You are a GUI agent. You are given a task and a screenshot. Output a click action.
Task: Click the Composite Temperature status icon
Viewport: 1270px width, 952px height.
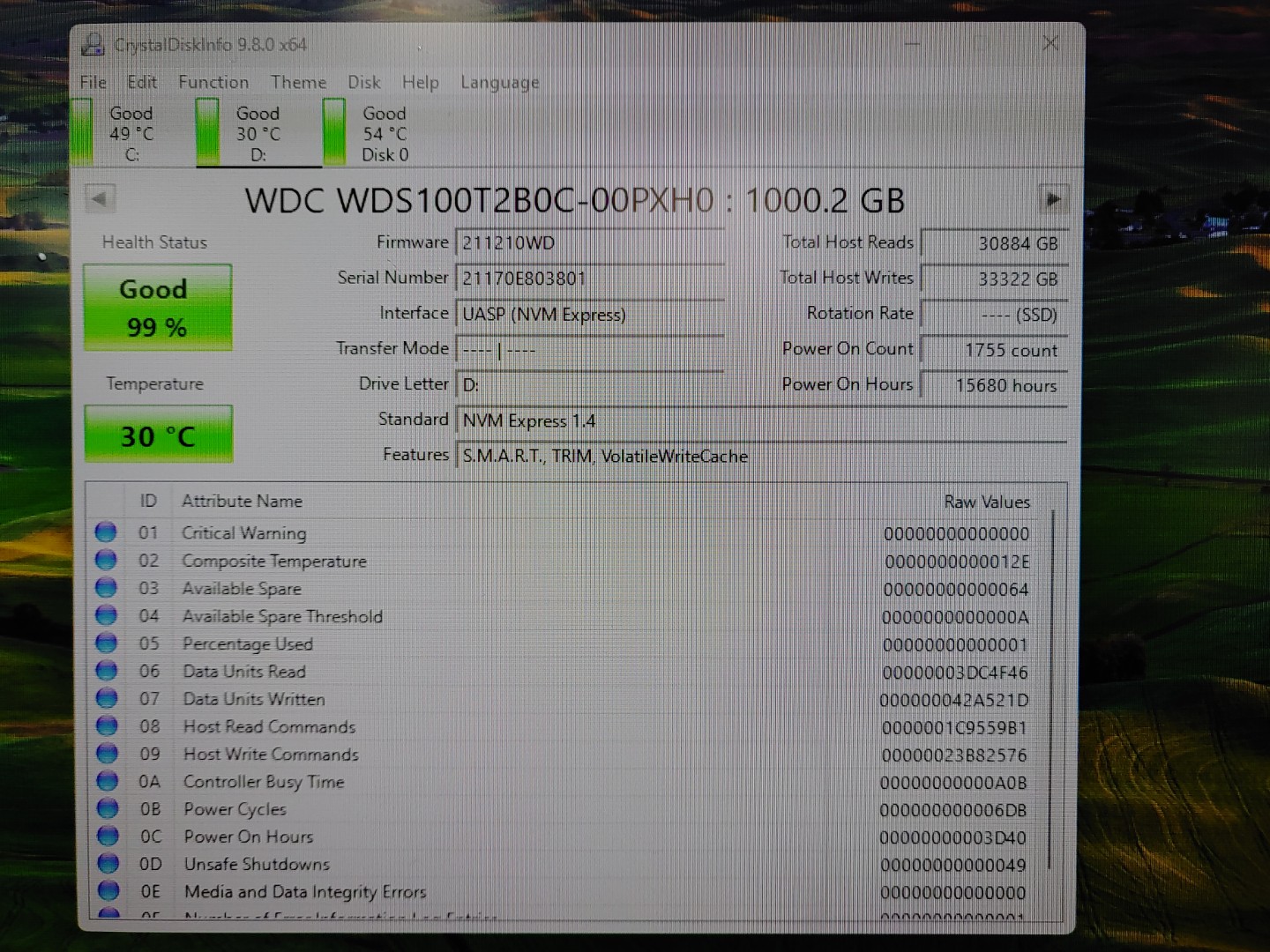pyautogui.click(x=106, y=560)
